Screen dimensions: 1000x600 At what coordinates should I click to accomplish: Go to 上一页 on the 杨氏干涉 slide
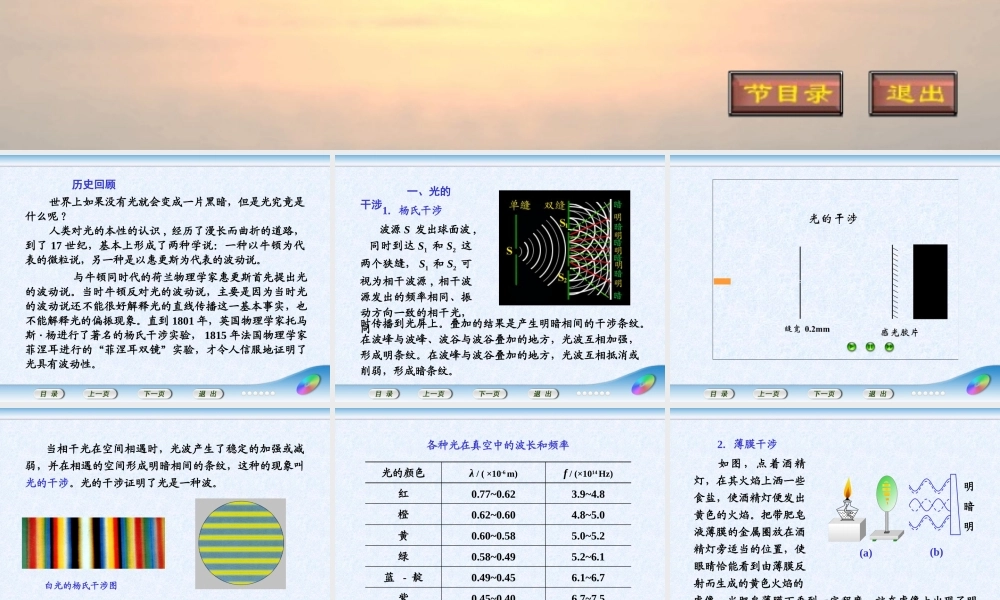pos(434,393)
